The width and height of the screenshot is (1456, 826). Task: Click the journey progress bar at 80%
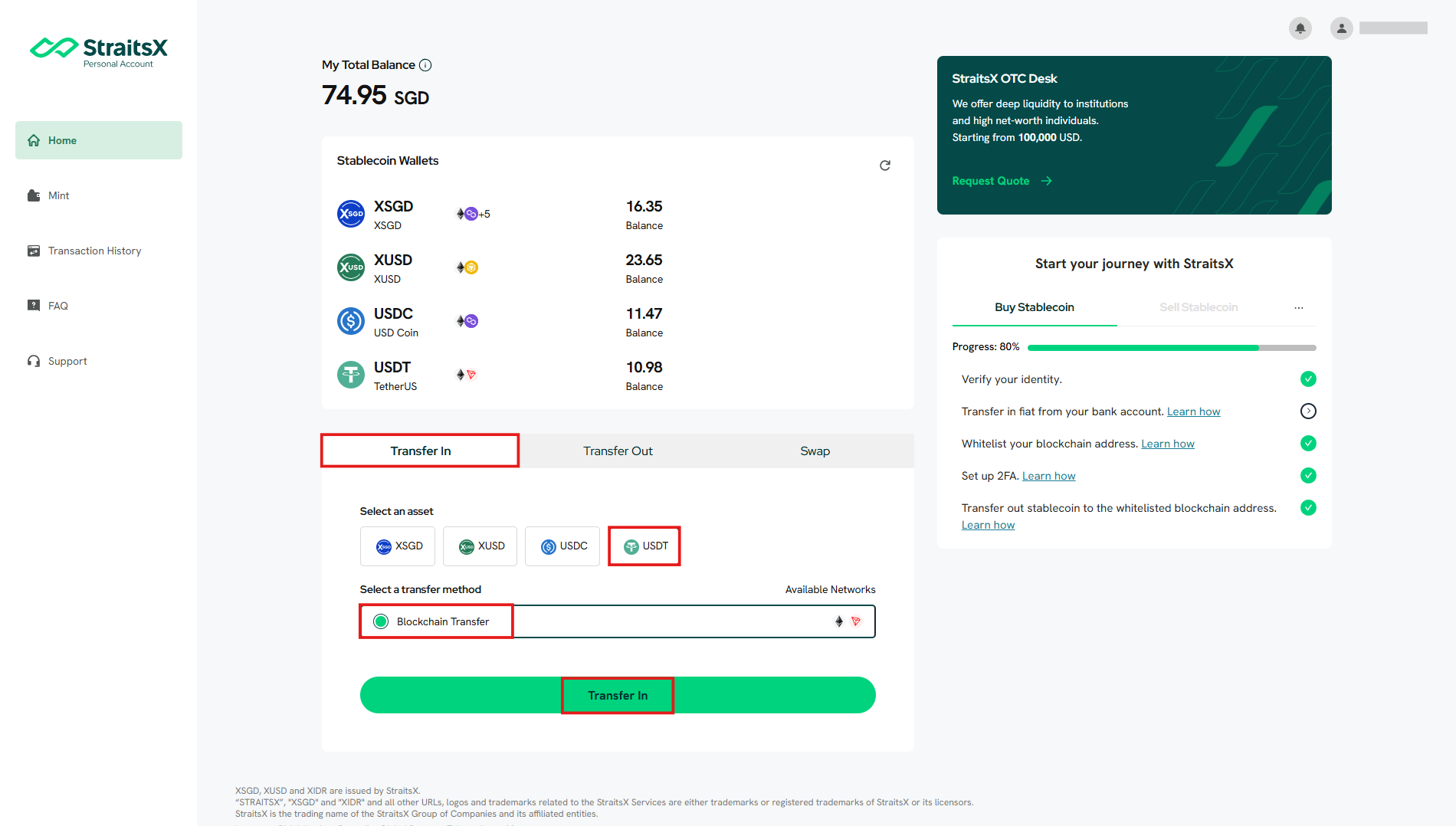1172,348
